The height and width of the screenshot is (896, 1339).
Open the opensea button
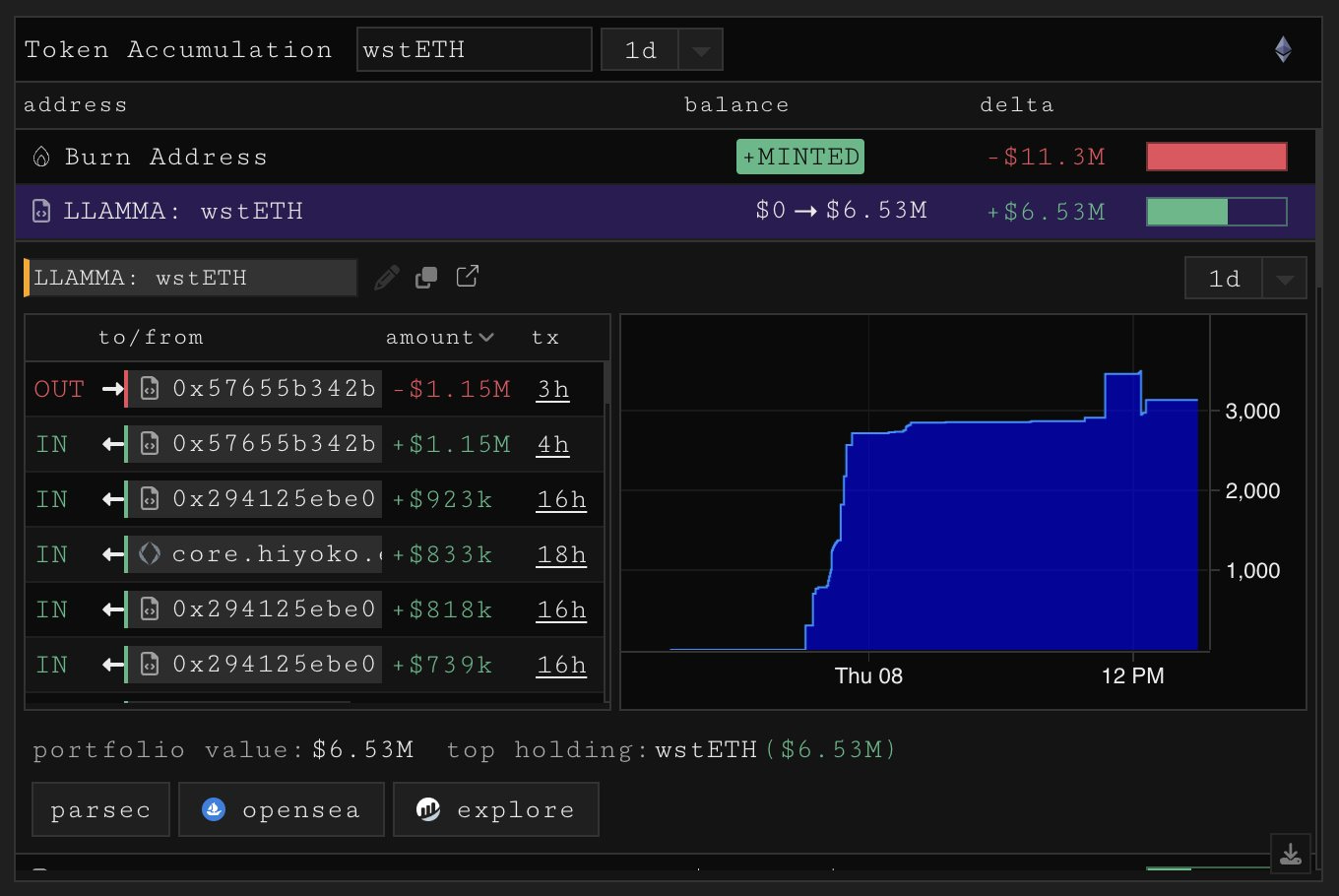[x=282, y=809]
